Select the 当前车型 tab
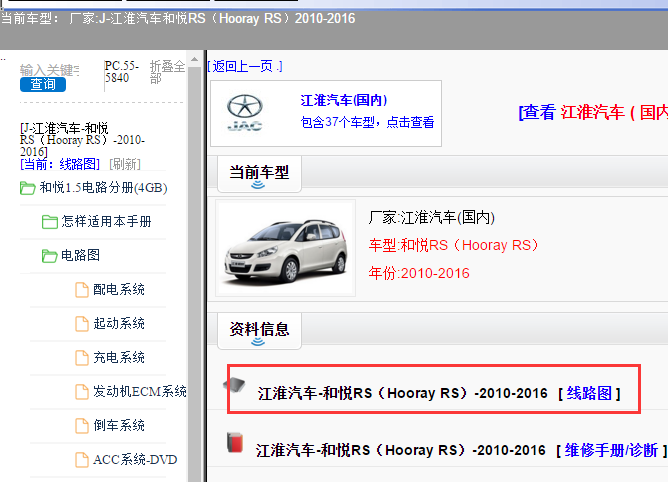 pos(259,174)
